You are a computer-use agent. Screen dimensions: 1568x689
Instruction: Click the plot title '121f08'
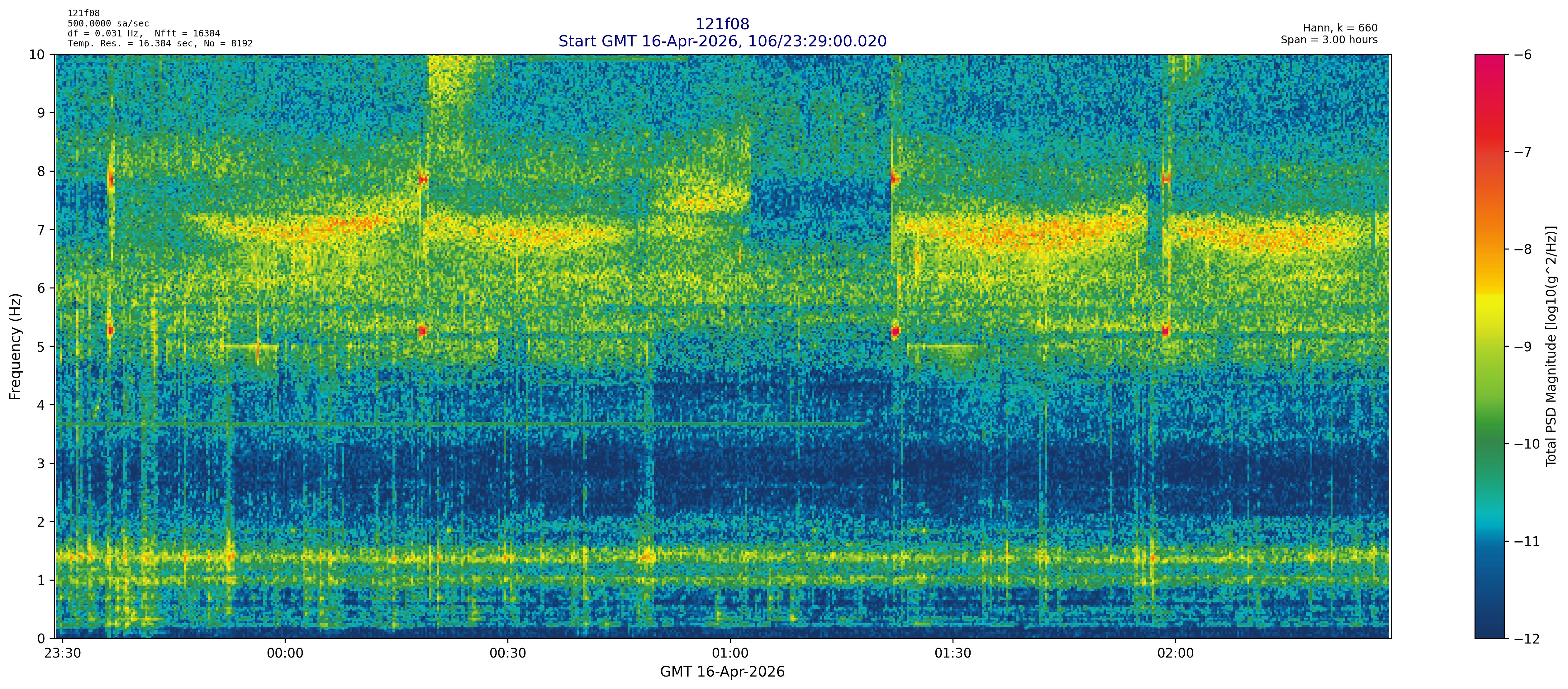[x=722, y=24]
